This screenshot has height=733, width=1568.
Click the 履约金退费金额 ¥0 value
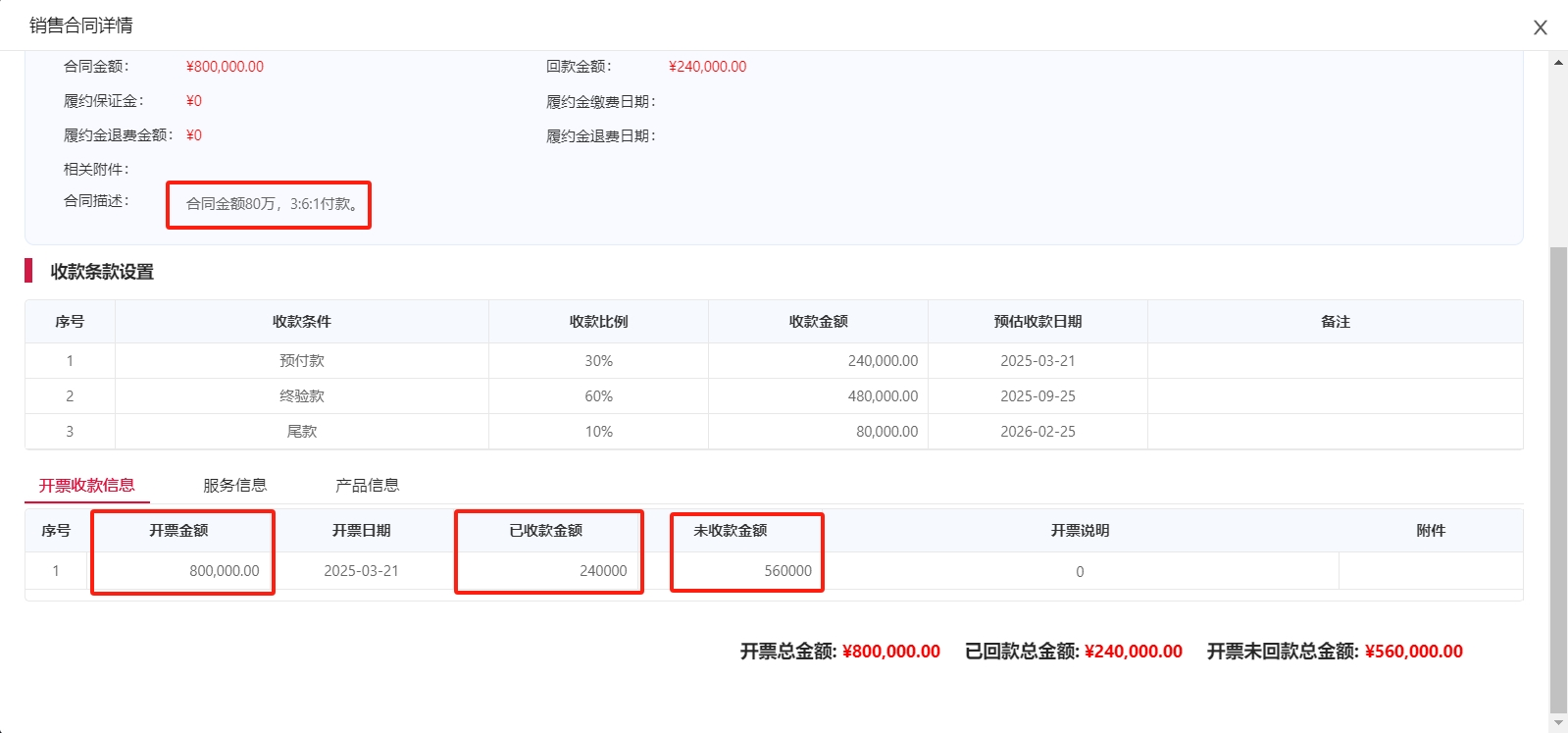pos(193,135)
